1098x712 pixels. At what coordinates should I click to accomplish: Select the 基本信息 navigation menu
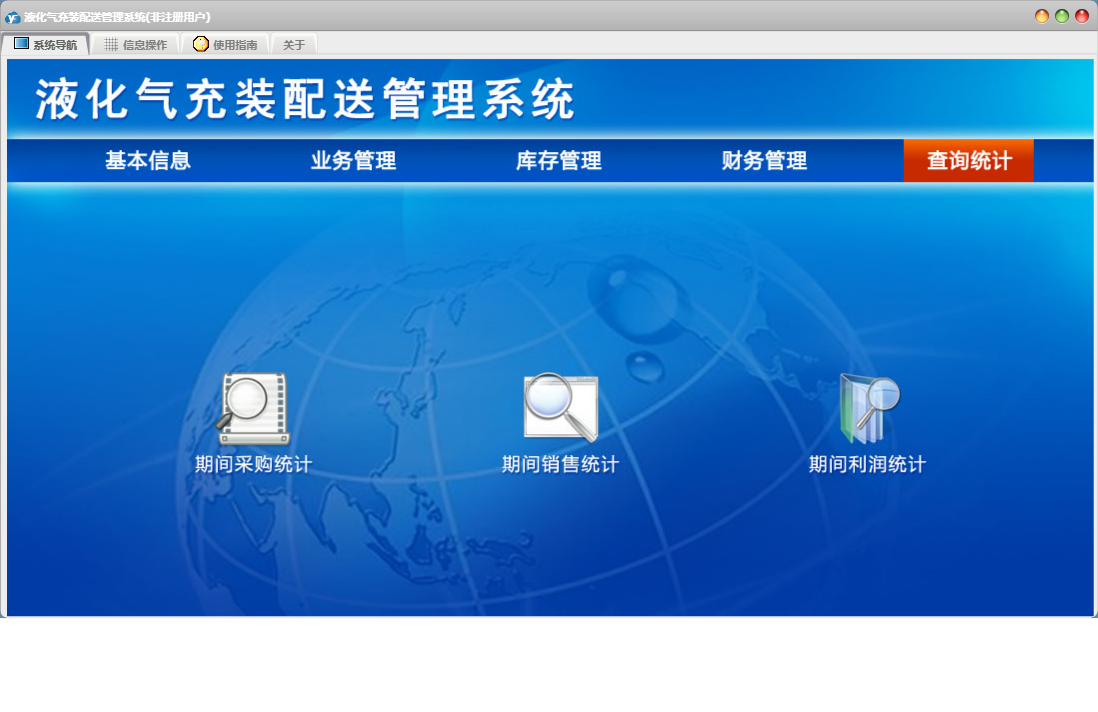(148, 160)
